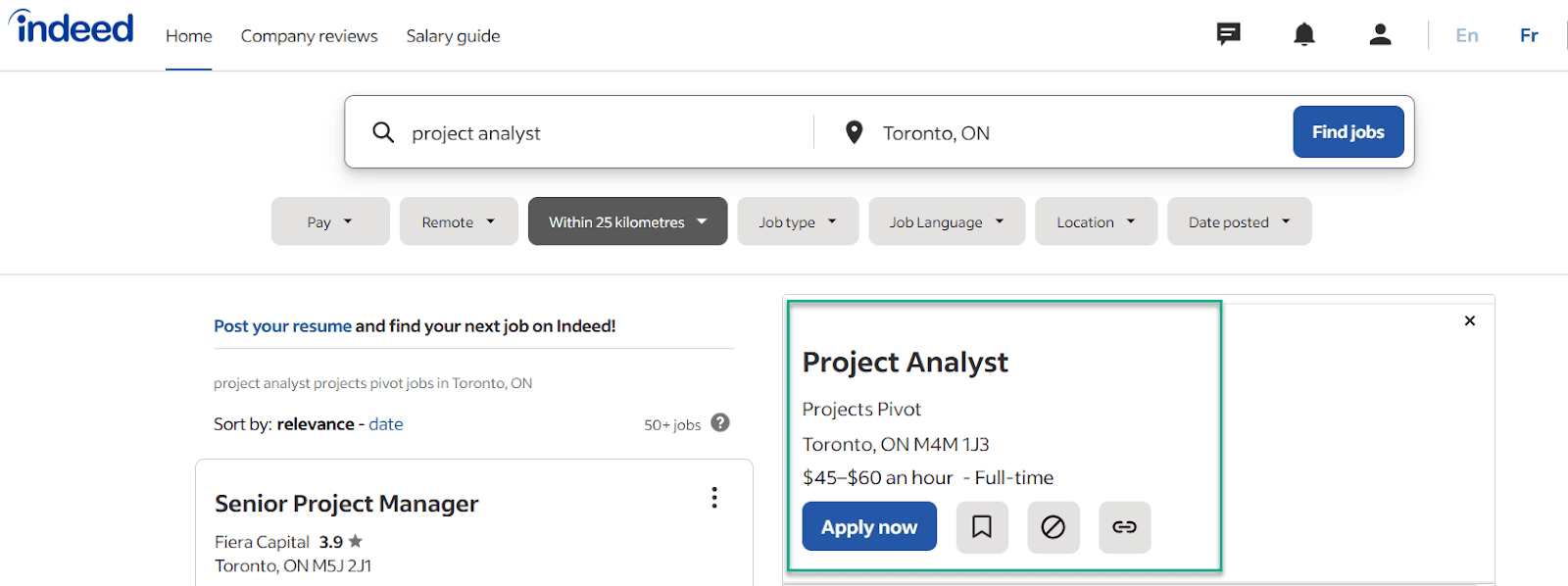1568x586 pixels.
Task: Open Company reviews
Action: pyautogui.click(x=310, y=35)
